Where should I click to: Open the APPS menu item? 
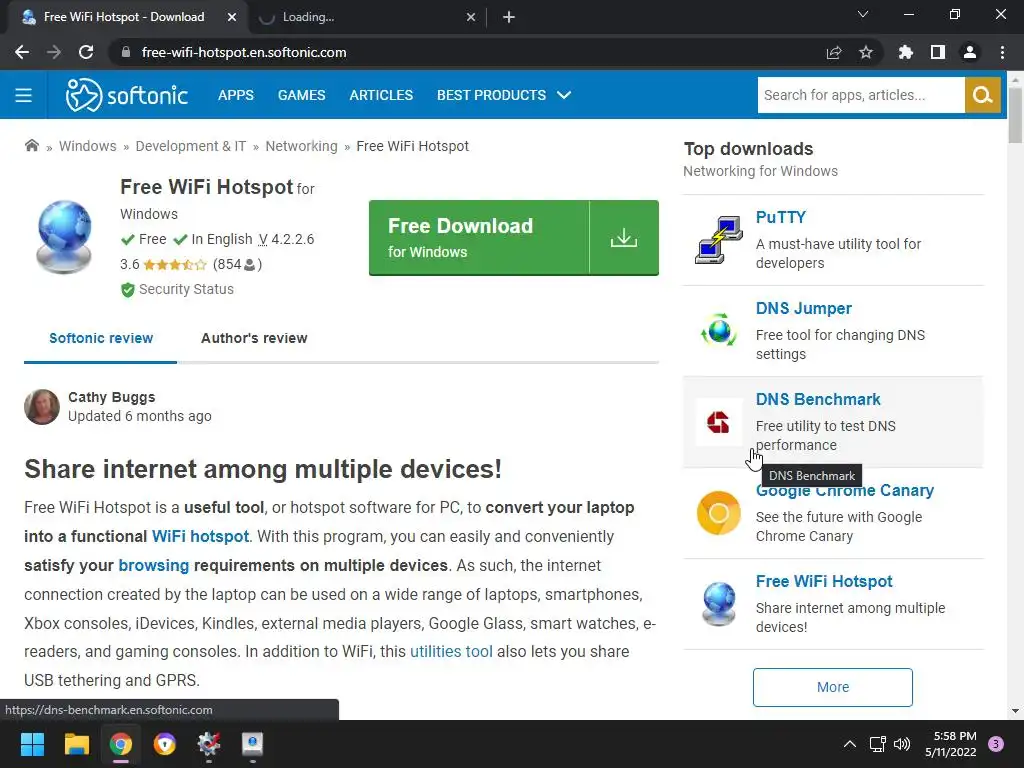[236, 95]
